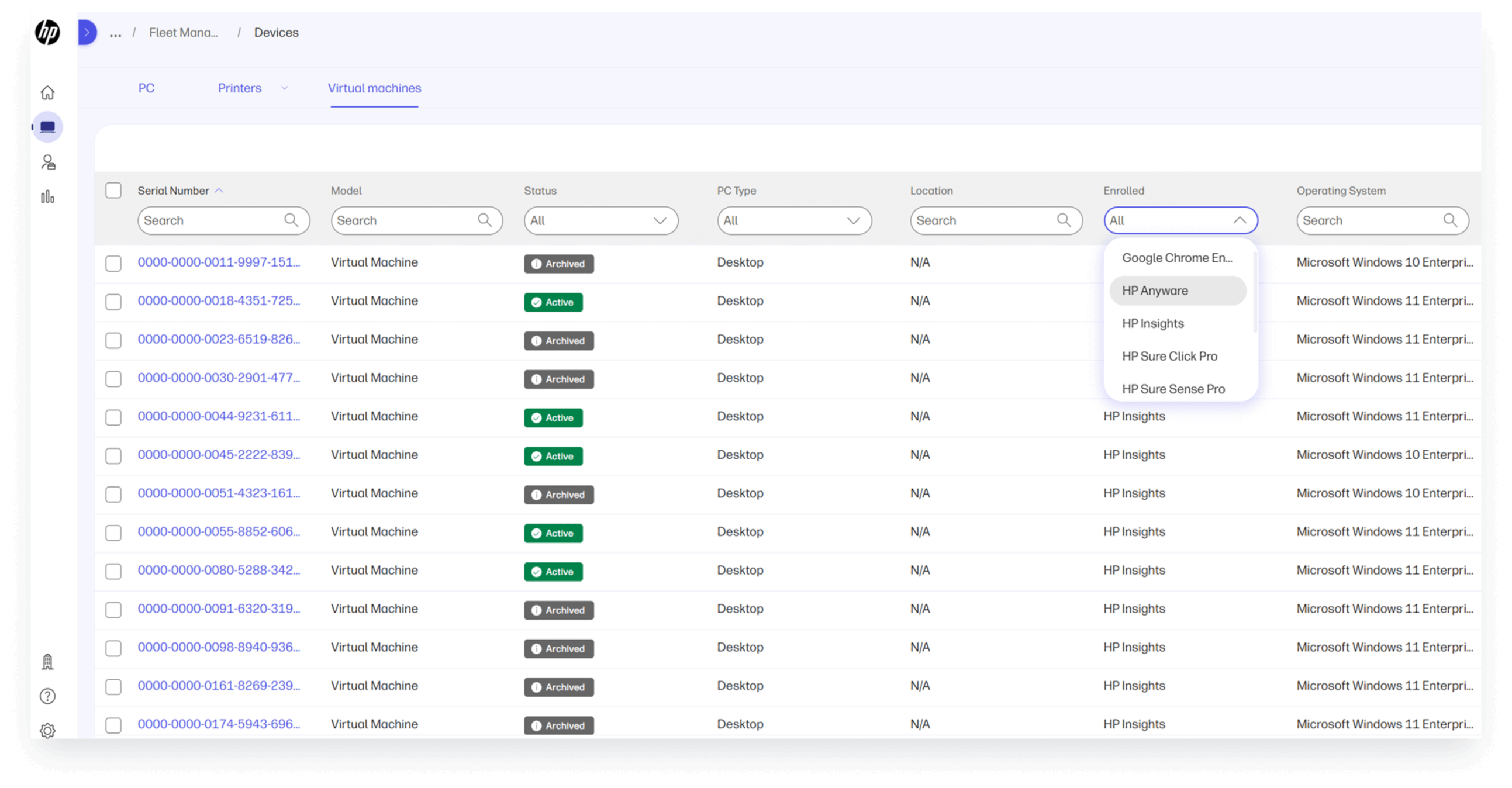Click Archived badge for 0000-0000-0161-8269-239
1512x788 pixels.
pyautogui.click(x=558, y=687)
